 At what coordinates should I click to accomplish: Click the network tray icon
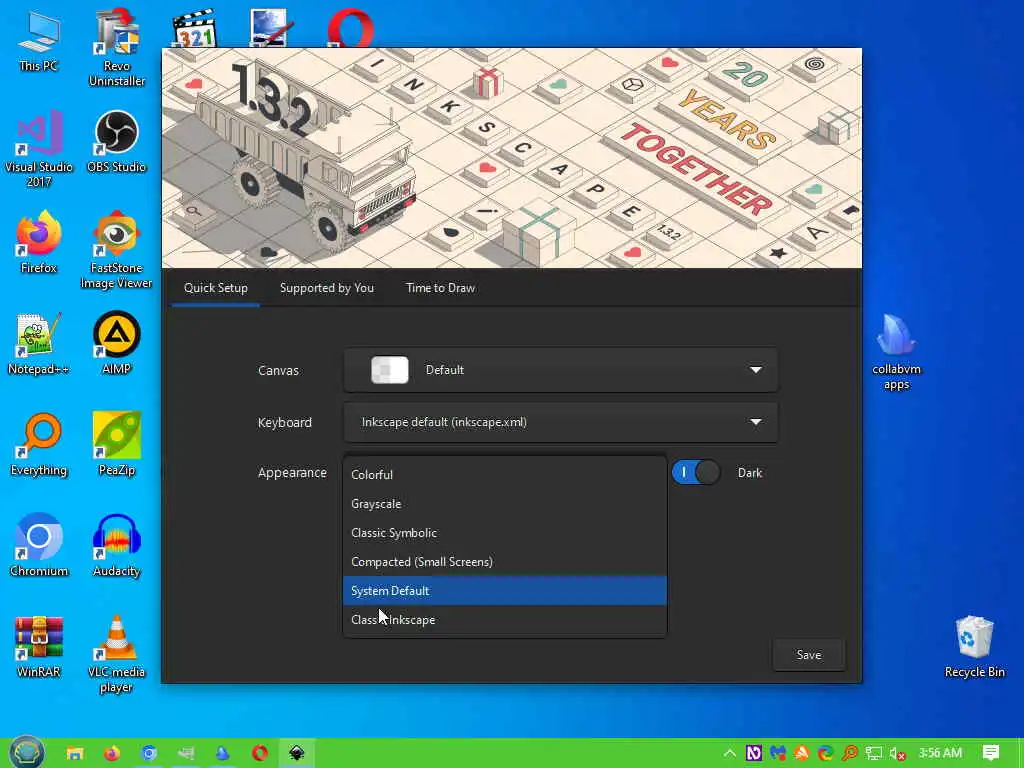click(874, 754)
